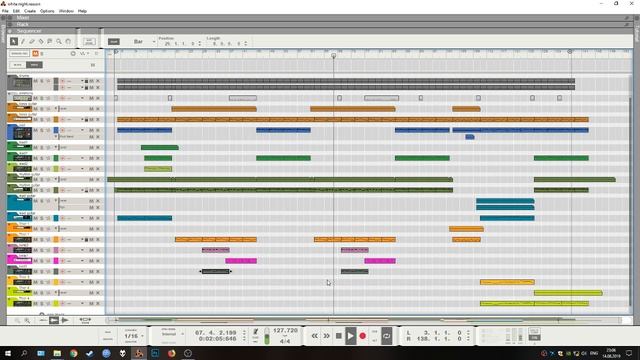This screenshot has width=640, height=360.
Task: Mute the blue bass track
Action: [x=36, y=130]
